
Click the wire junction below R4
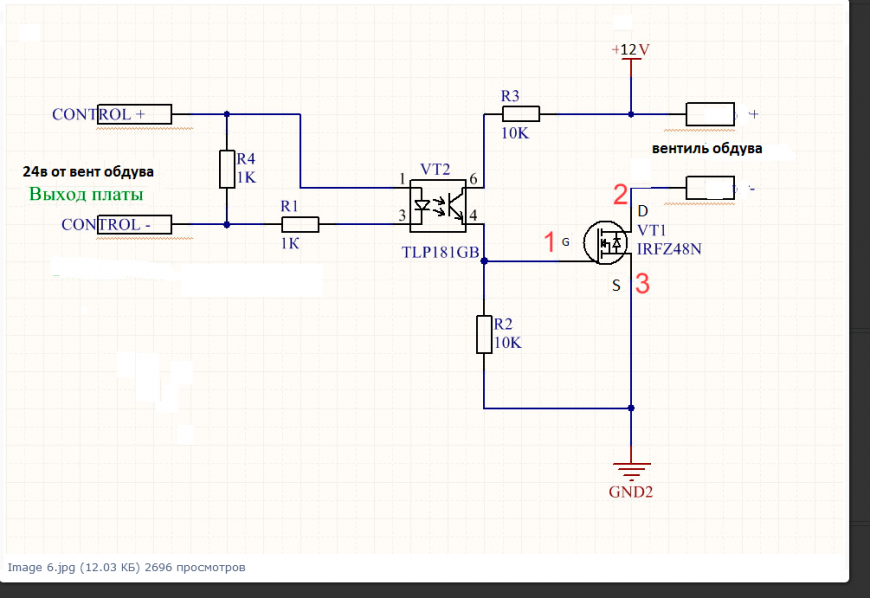pyautogui.click(x=227, y=225)
